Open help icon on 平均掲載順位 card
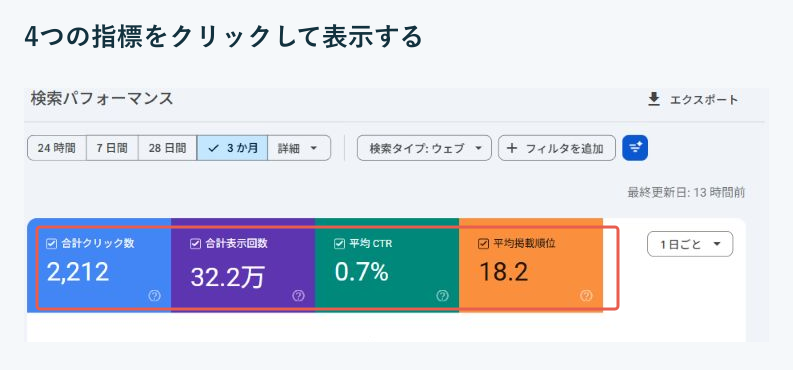The height and width of the screenshot is (370, 793). click(x=586, y=296)
